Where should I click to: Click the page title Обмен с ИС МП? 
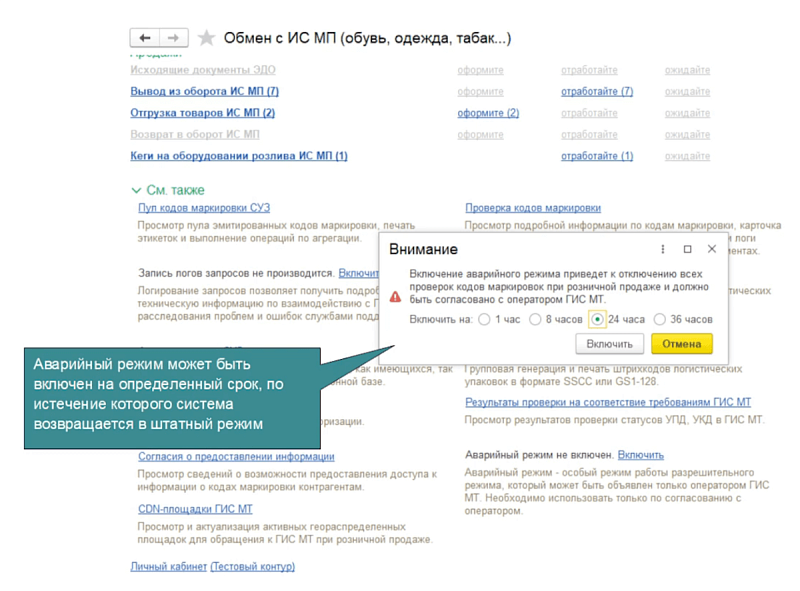pos(367,38)
